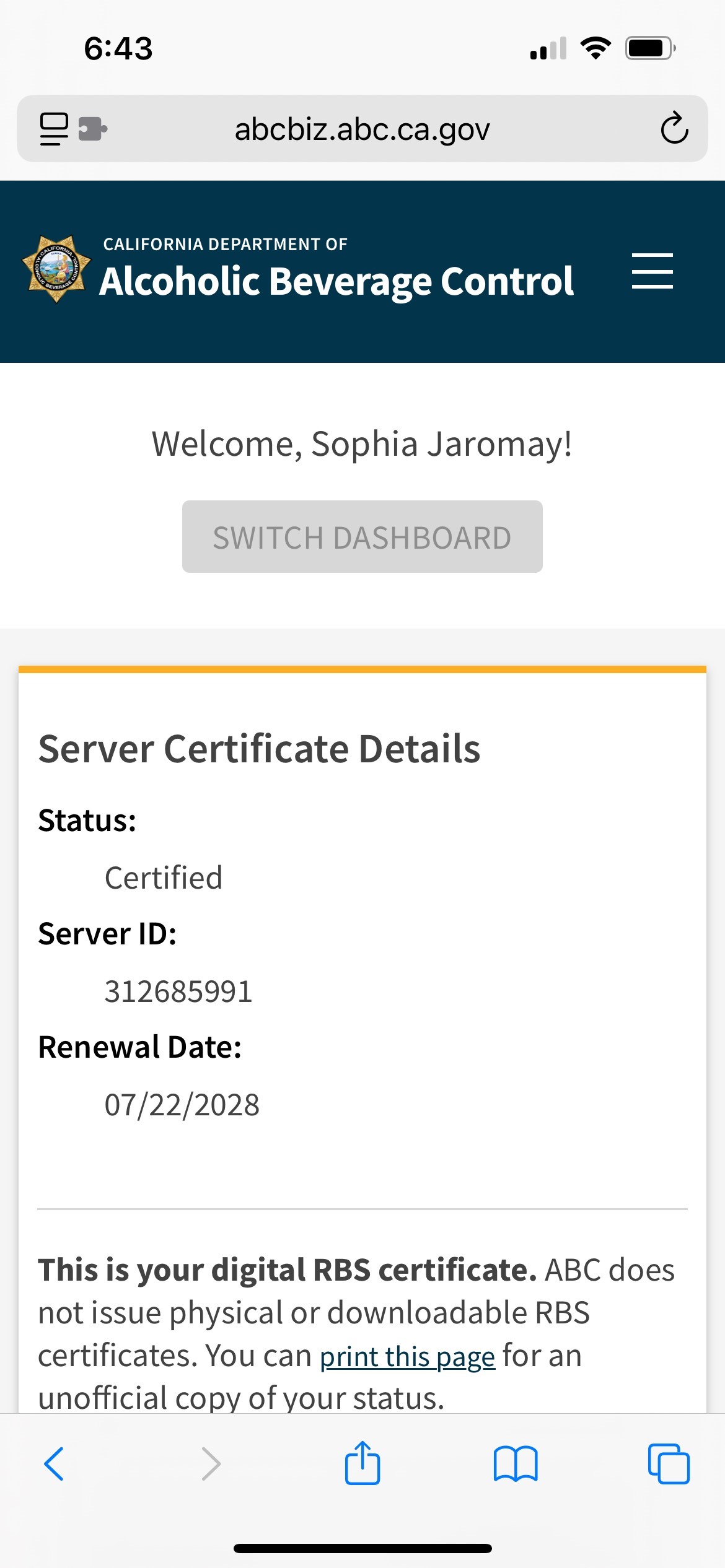Reload the page with refresh icon

[x=674, y=129]
